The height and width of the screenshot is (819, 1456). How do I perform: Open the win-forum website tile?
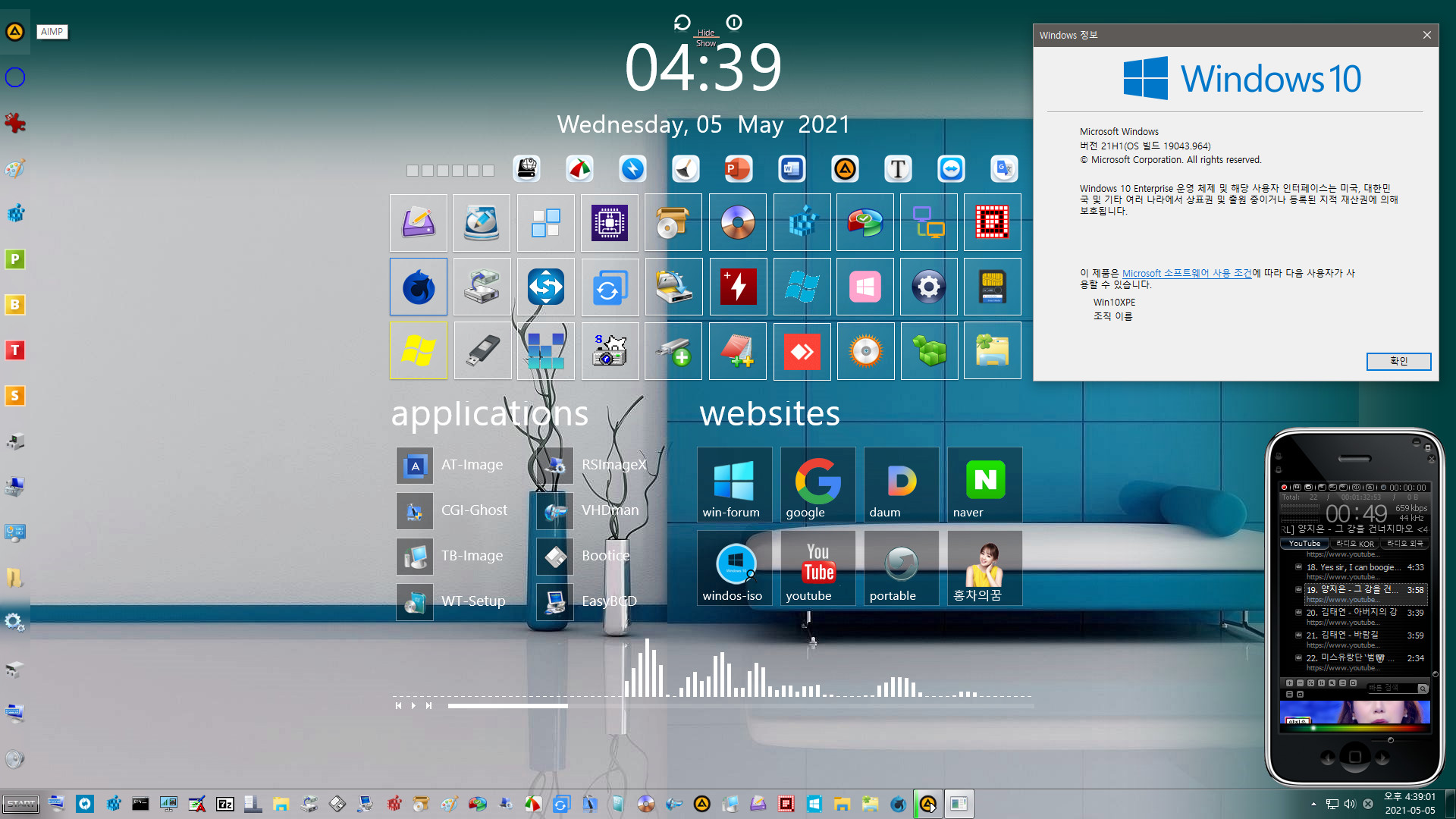point(734,485)
